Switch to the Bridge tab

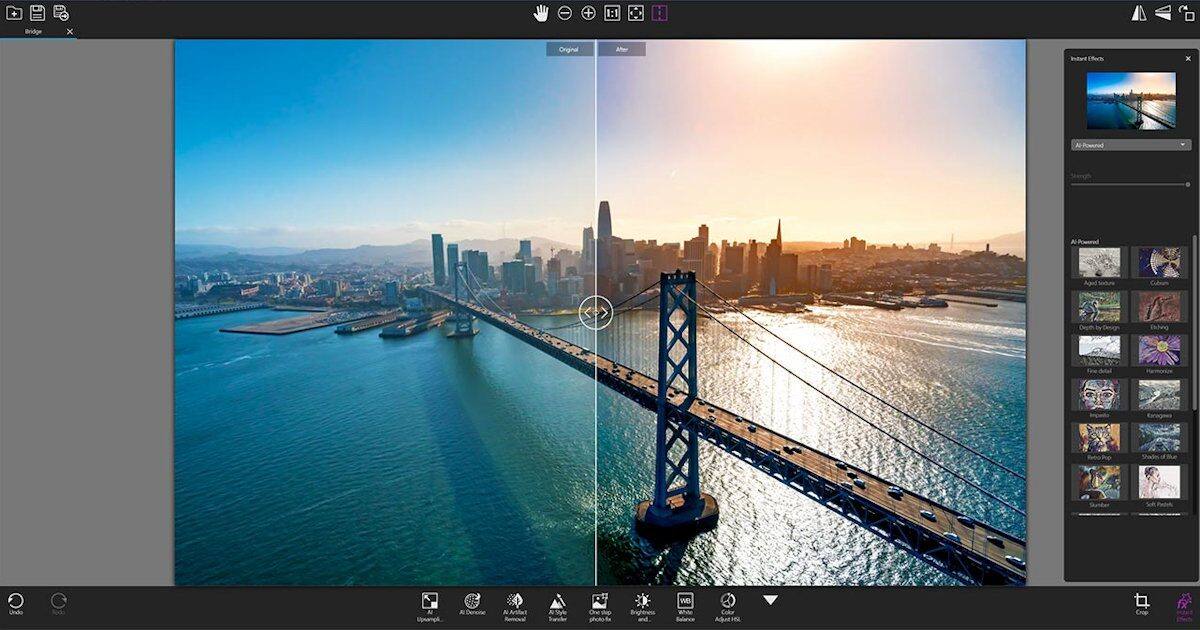coord(35,31)
